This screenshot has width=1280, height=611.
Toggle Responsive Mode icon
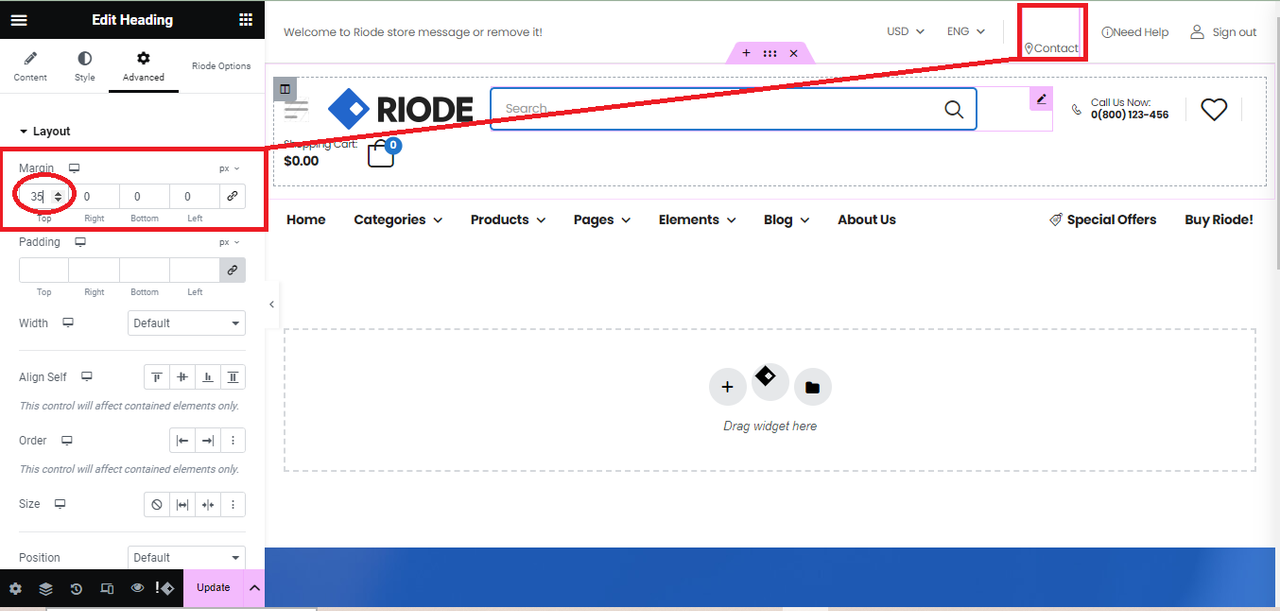107,588
